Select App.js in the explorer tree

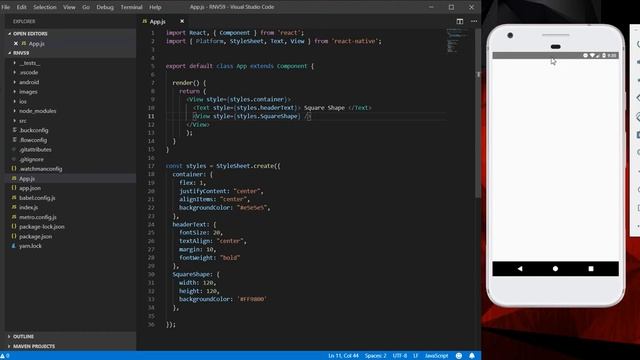click(70, 178)
